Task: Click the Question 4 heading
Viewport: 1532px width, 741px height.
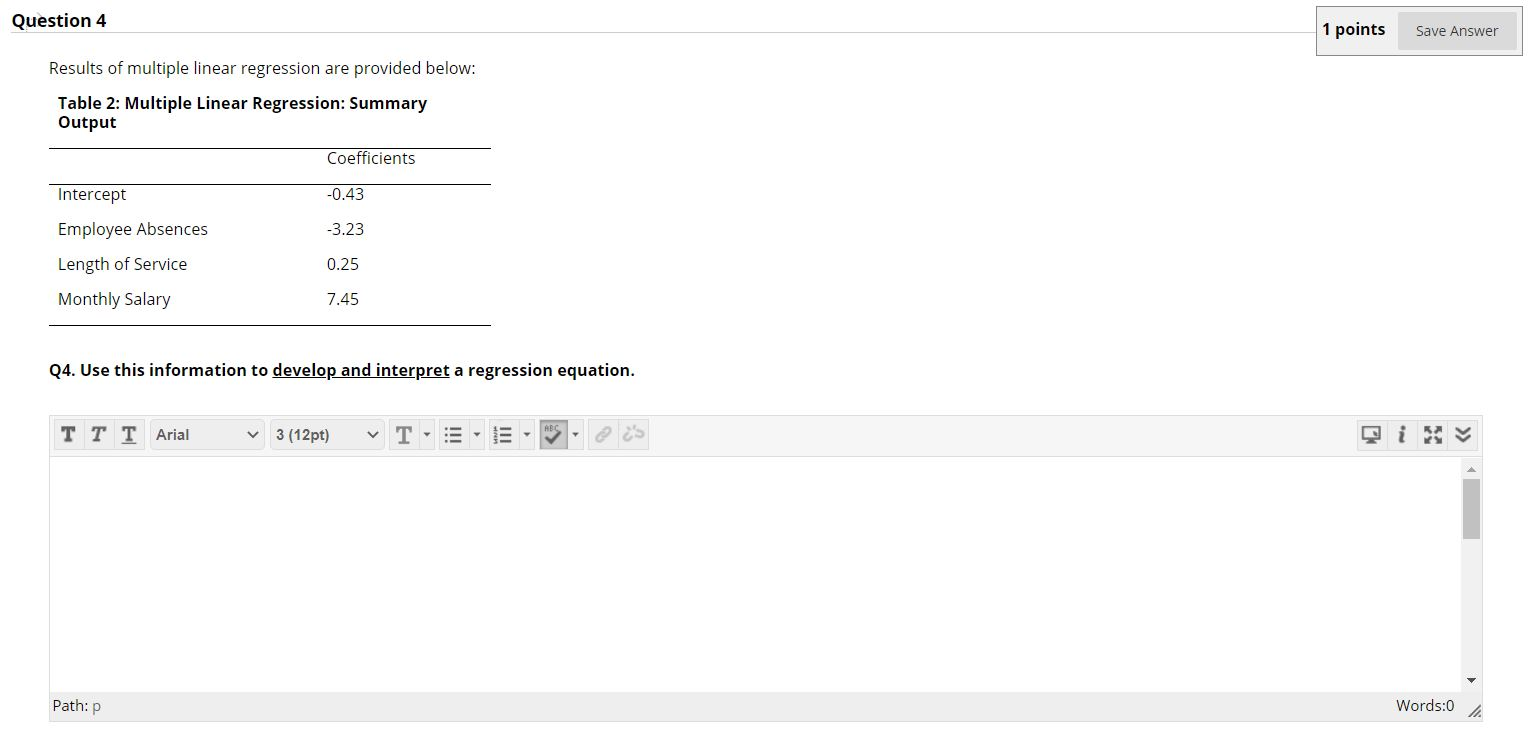Action: [x=59, y=19]
